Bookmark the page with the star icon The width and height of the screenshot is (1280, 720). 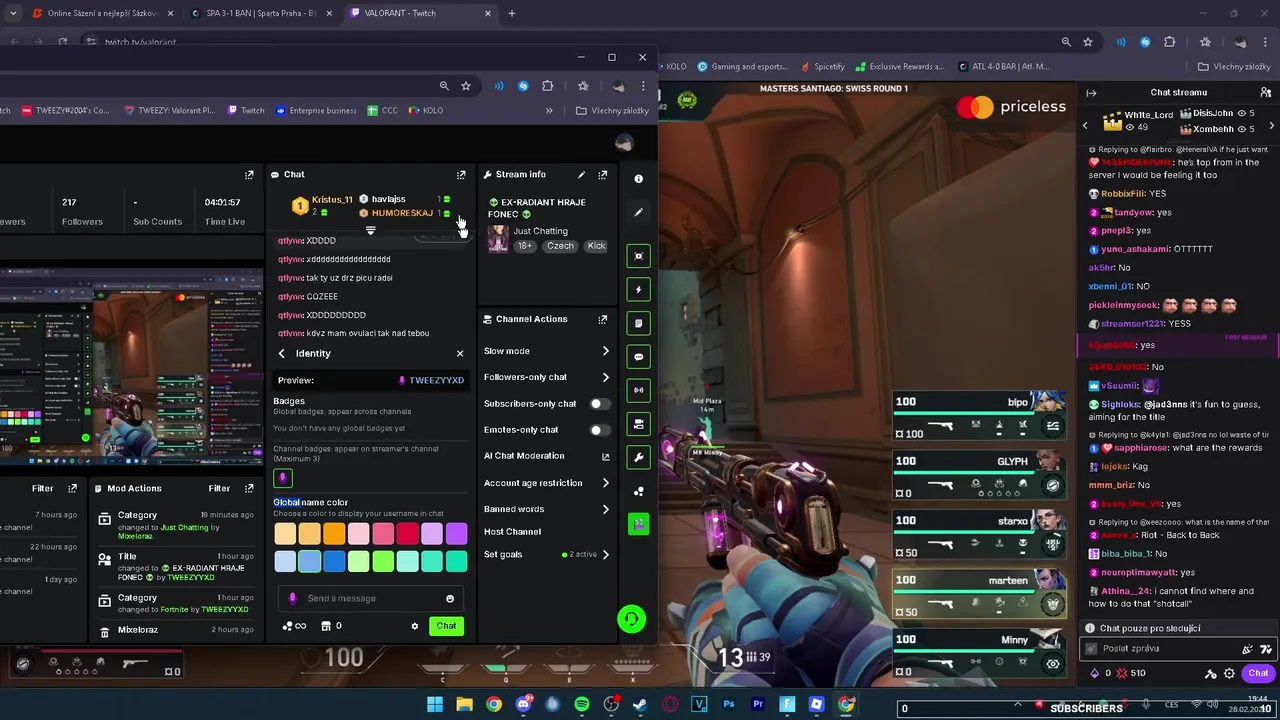point(466,86)
